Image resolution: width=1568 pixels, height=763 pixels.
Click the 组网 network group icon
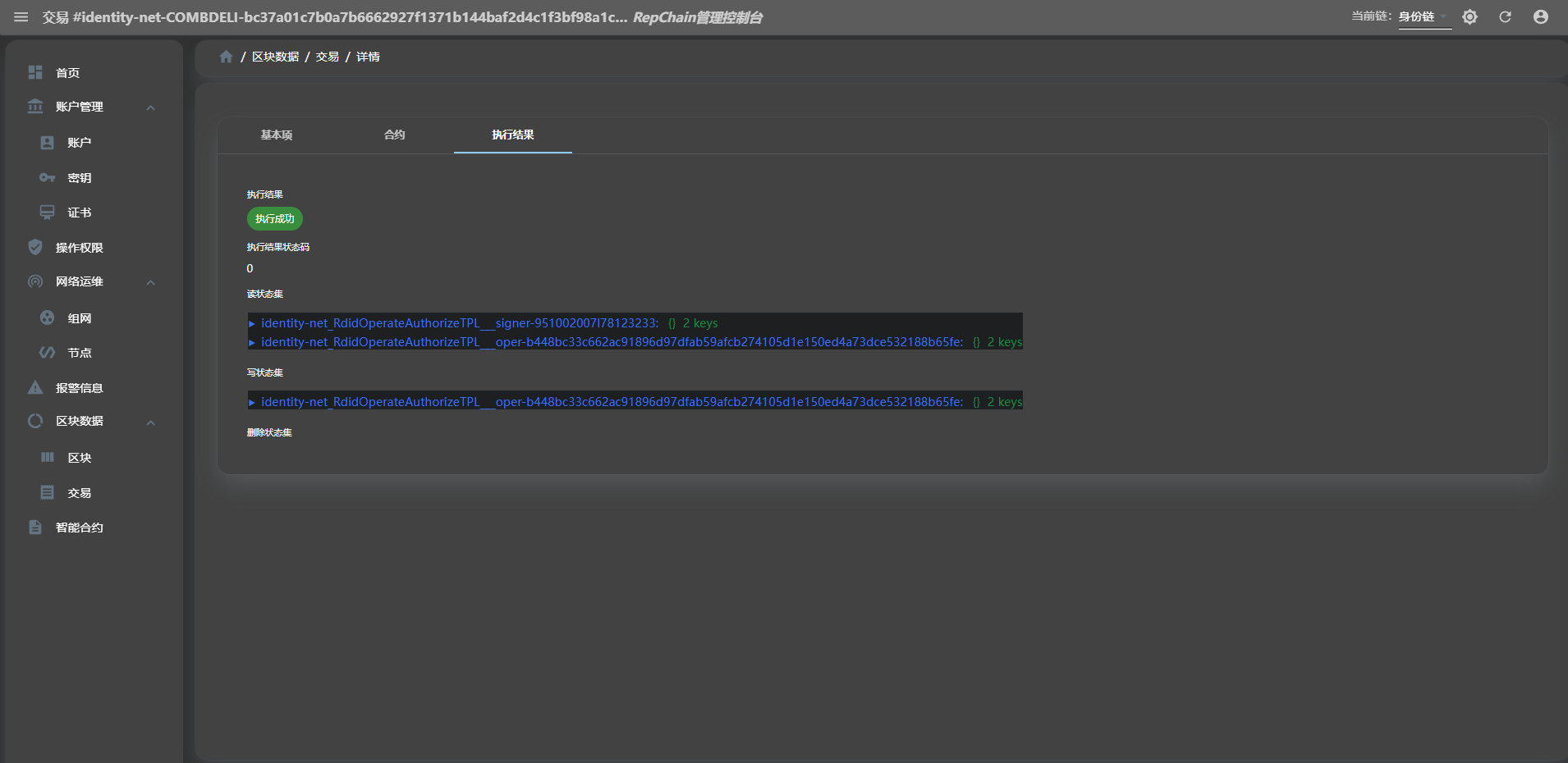click(x=48, y=318)
